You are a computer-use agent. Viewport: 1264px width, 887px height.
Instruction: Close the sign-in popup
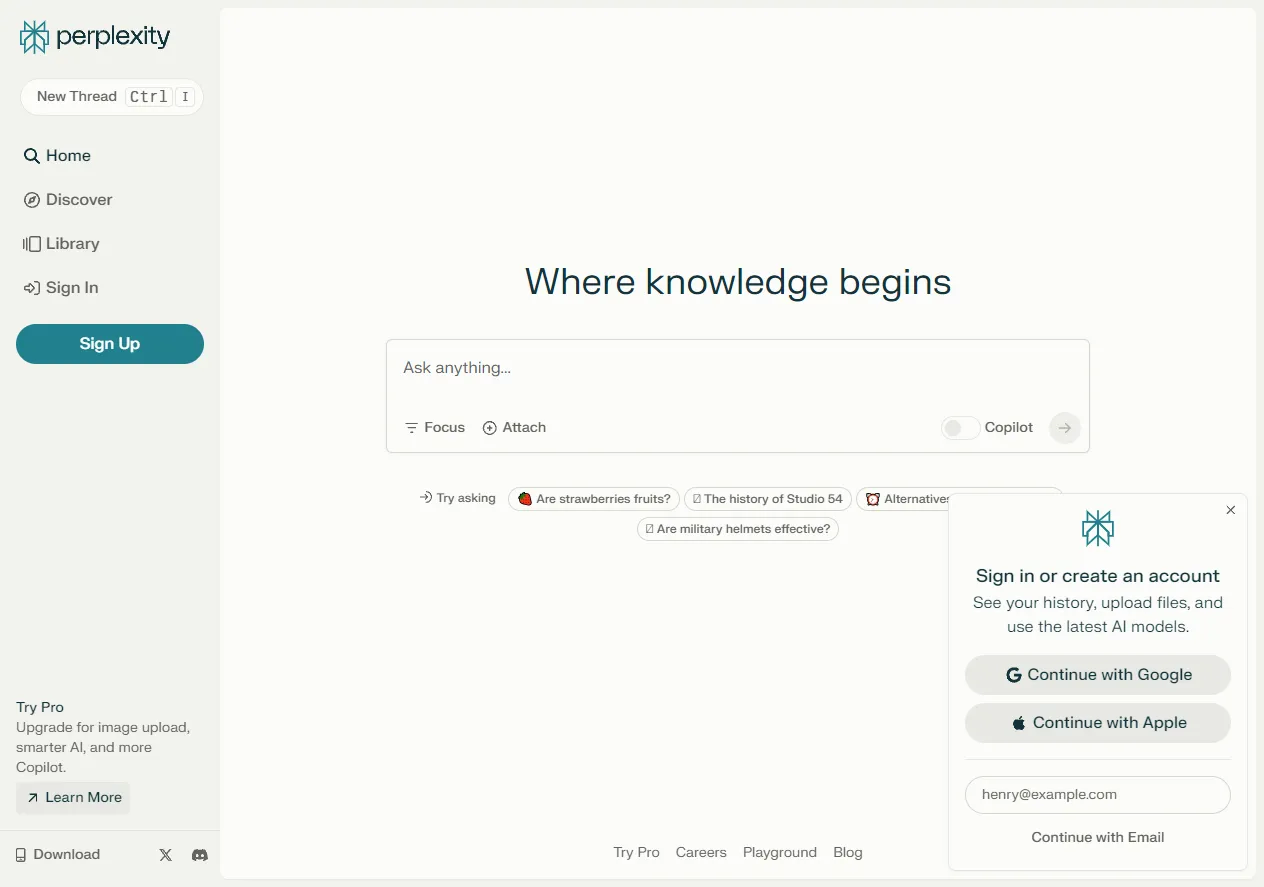pos(1231,510)
